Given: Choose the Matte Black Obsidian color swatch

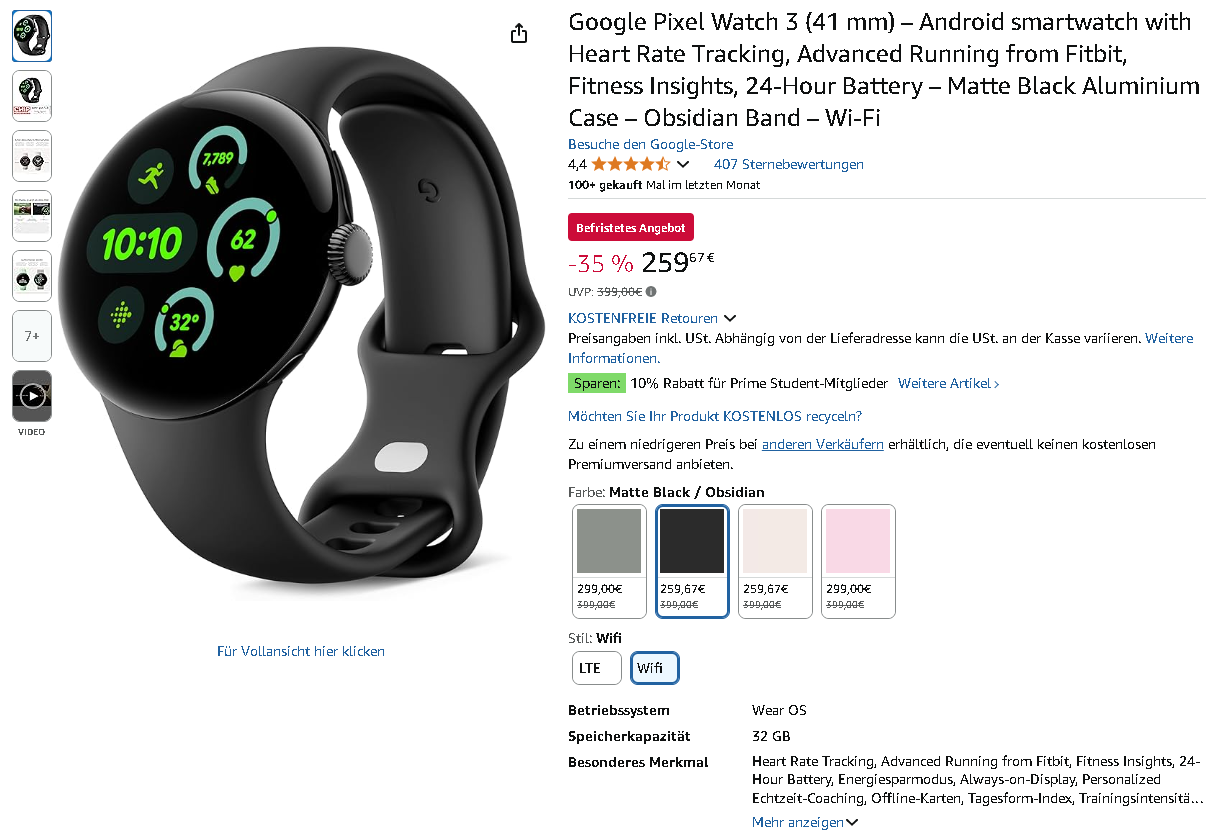Looking at the screenshot, I should tap(692, 561).
